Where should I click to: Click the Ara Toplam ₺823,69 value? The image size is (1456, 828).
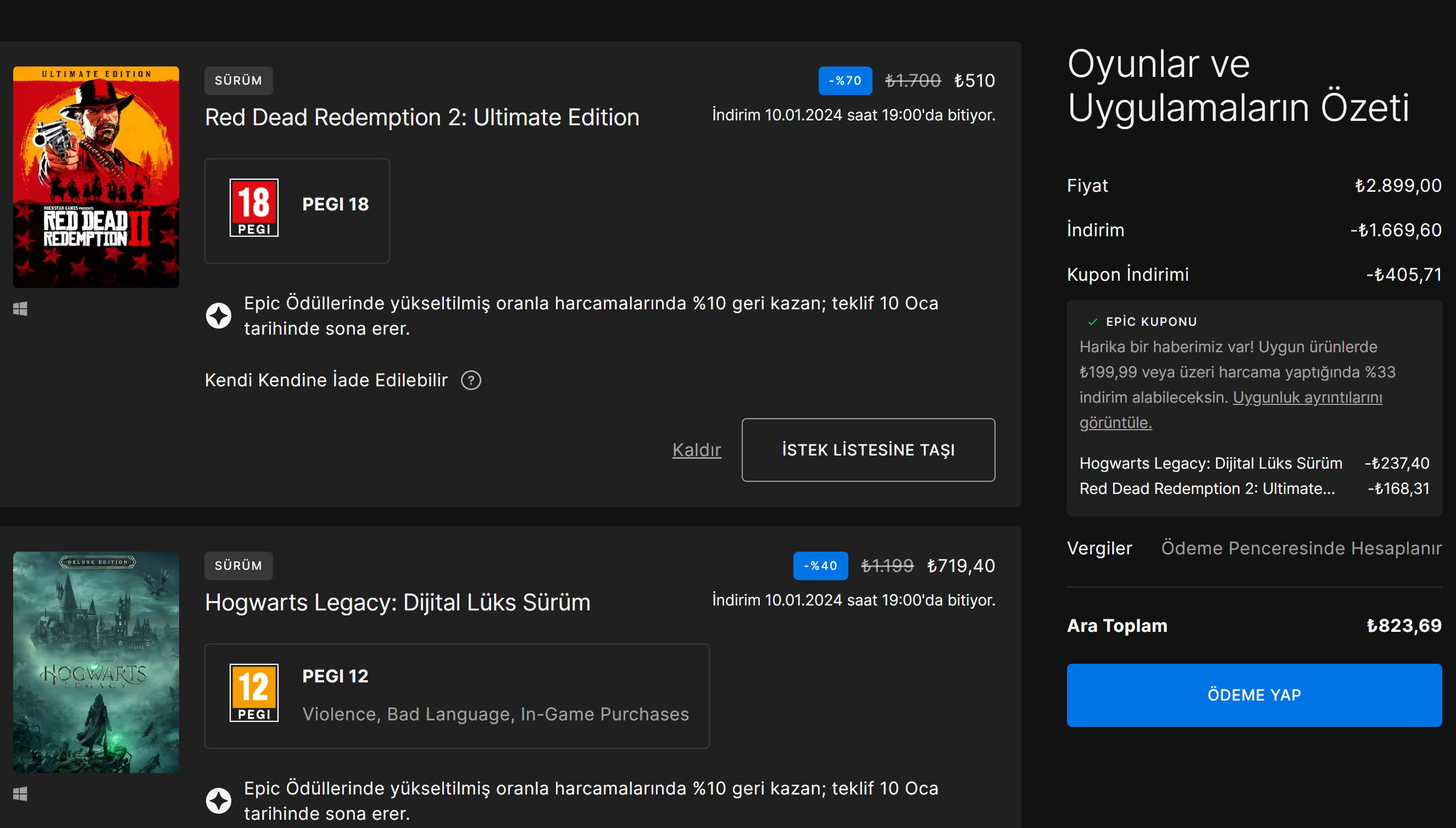1404,626
